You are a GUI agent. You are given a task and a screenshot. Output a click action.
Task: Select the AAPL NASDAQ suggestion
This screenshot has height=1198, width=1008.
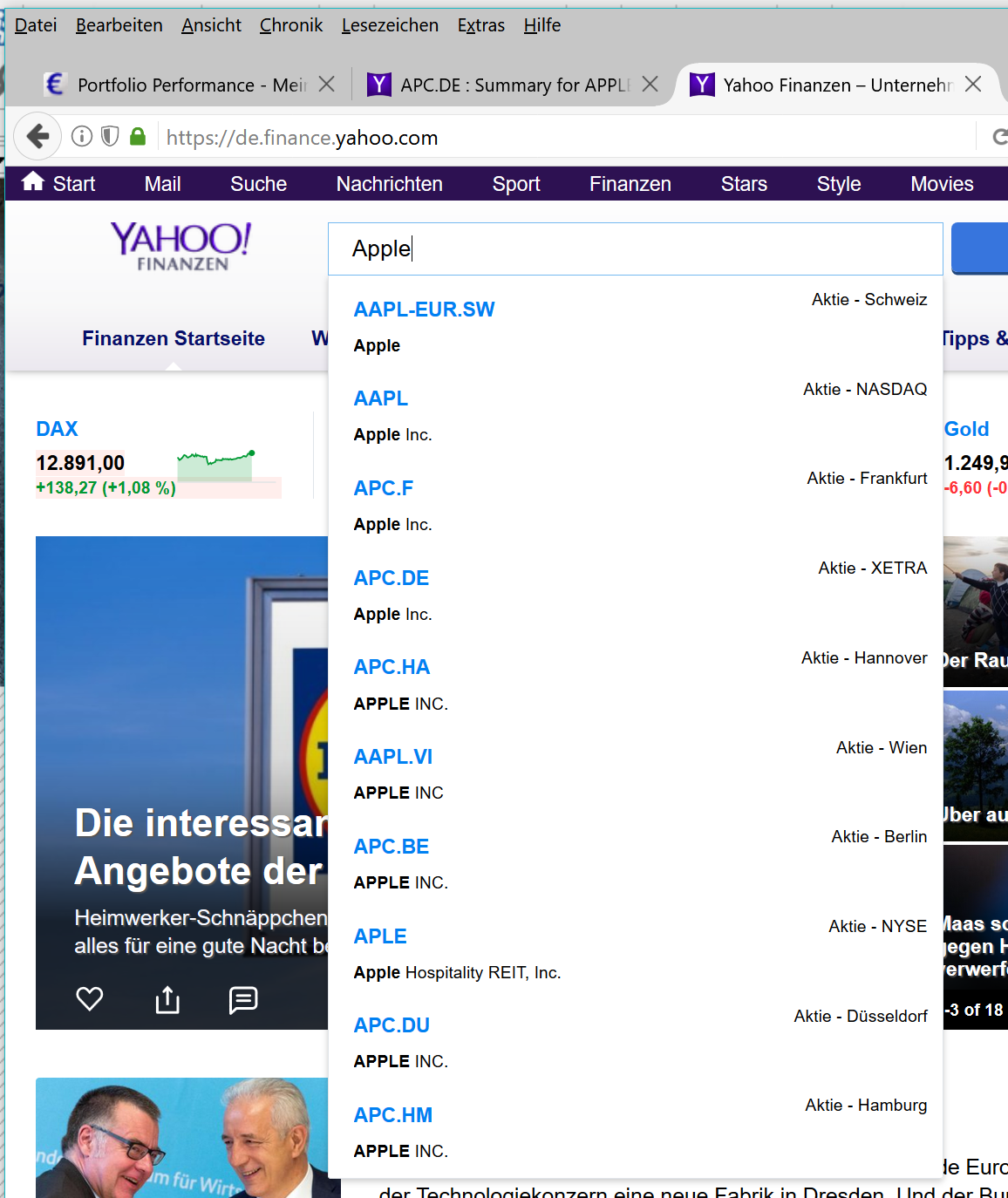coord(636,412)
